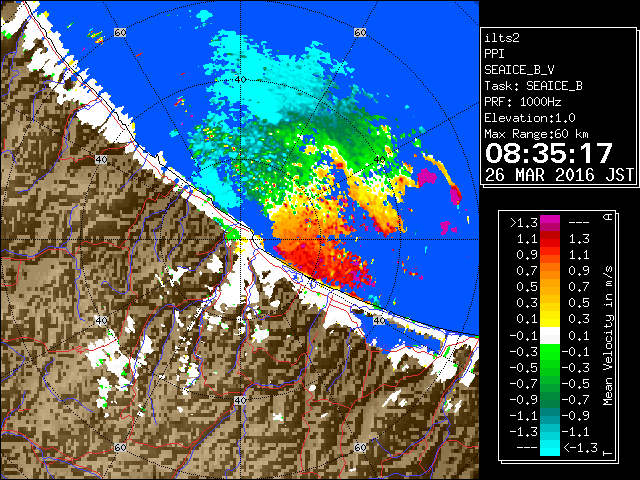
Task: Select the red segment of the velocity color bar
Action: [550, 242]
